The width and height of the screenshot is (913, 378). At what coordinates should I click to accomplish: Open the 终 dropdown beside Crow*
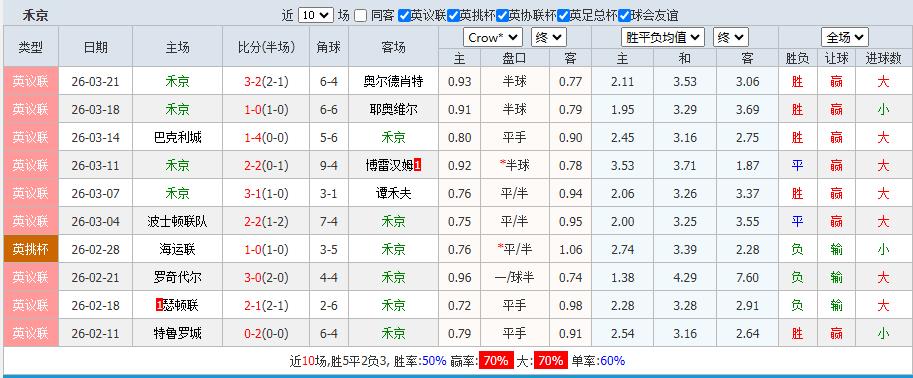point(548,38)
